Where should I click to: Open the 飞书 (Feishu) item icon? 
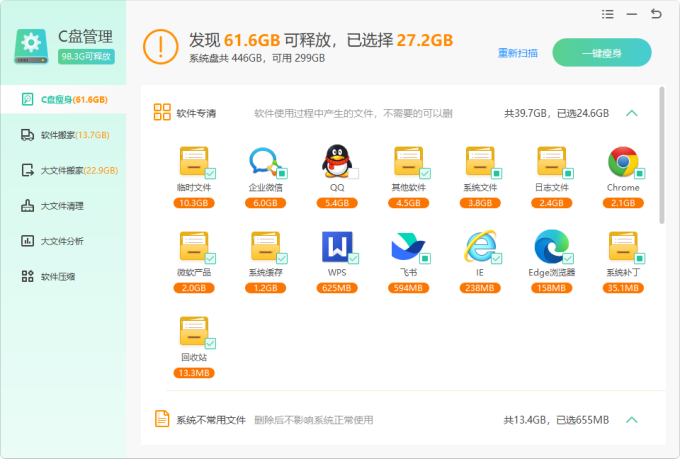tap(407, 246)
